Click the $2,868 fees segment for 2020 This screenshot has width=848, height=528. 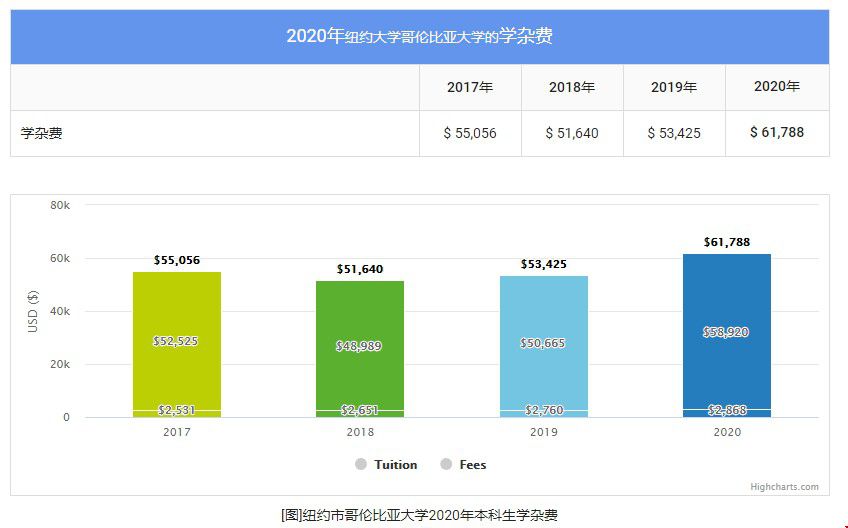727,413
